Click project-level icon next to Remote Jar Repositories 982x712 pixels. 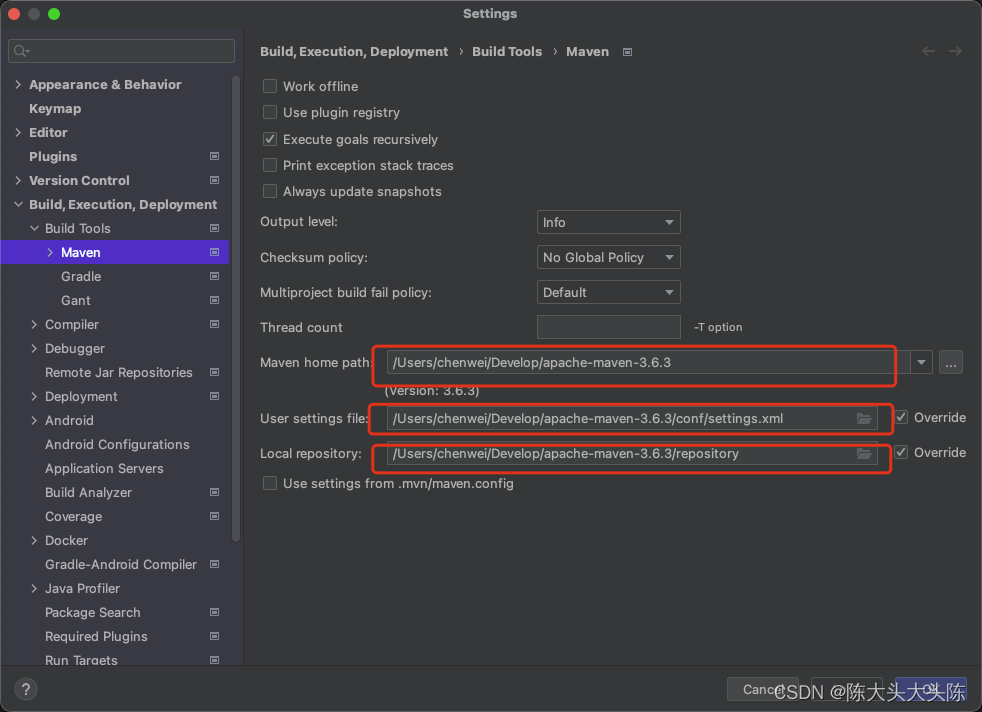(214, 372)
